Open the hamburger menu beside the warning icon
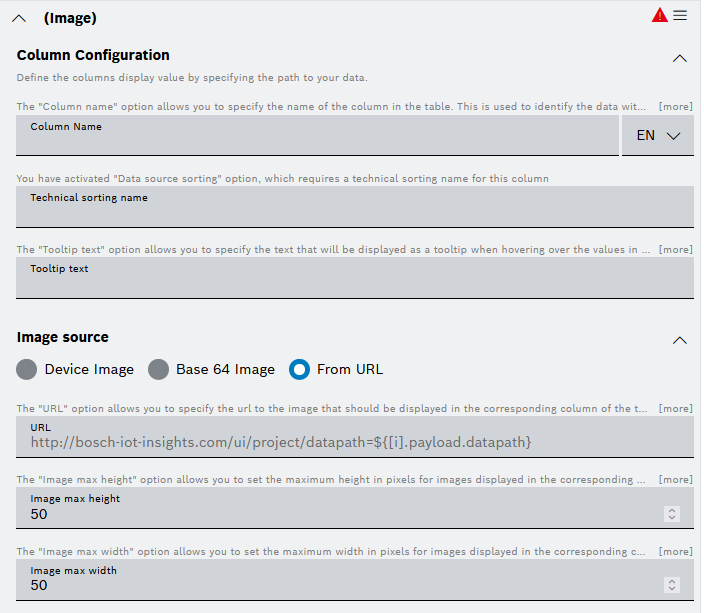The width and height of the screenshot is (704, 613). 680,15
